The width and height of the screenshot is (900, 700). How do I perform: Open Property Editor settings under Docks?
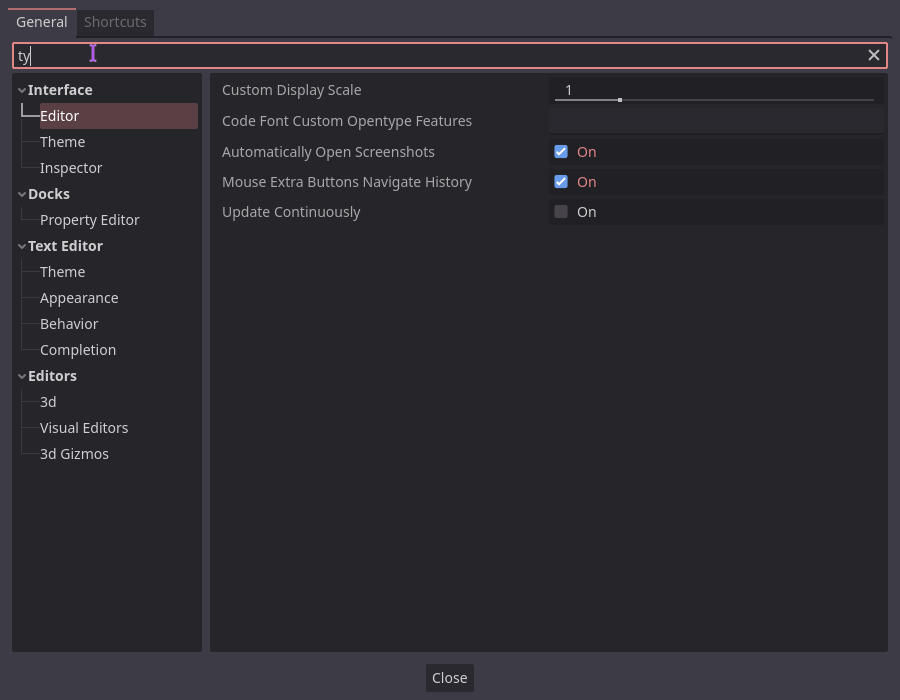[89, 219]
